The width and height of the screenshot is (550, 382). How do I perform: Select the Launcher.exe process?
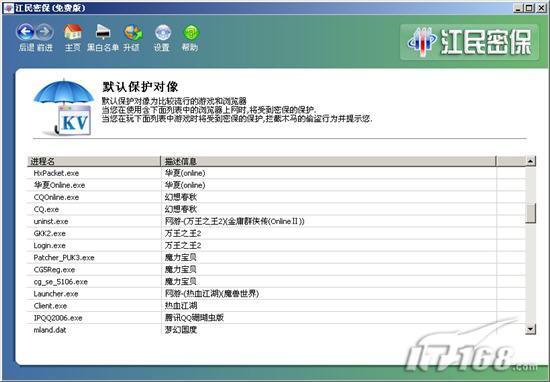coord(56,294)
